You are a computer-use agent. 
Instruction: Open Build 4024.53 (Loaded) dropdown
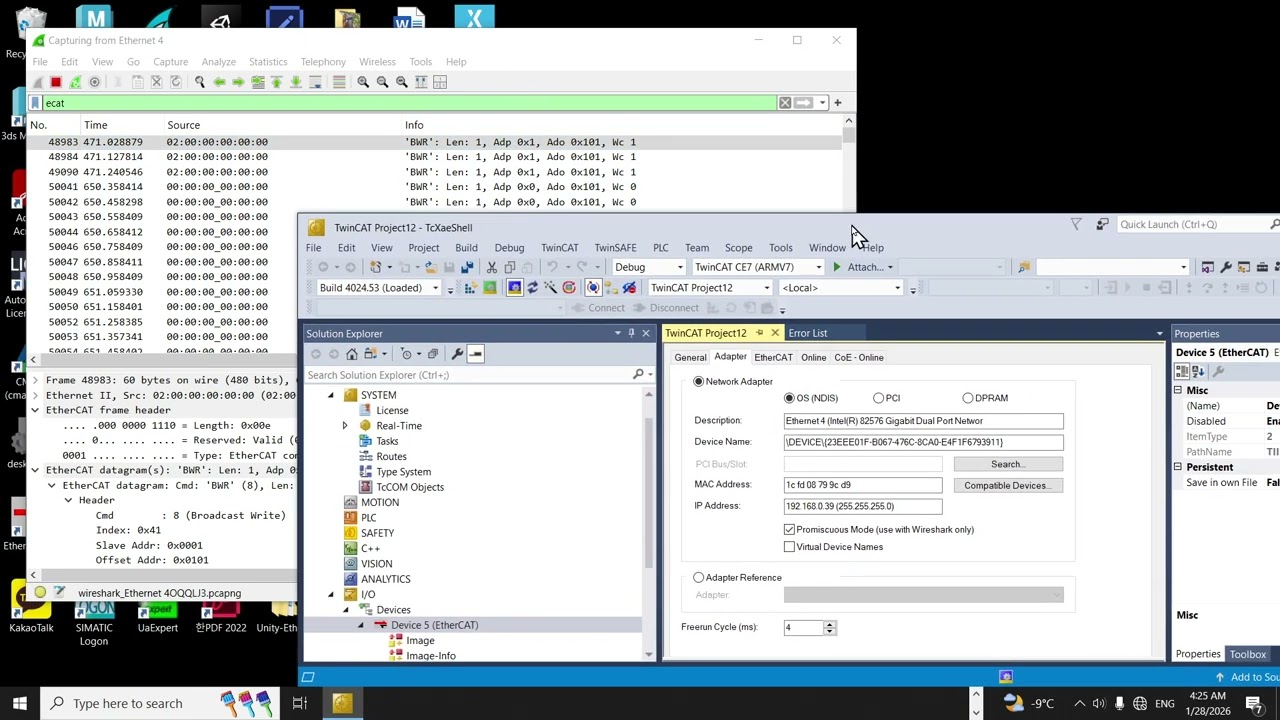(x=435, y=288)
